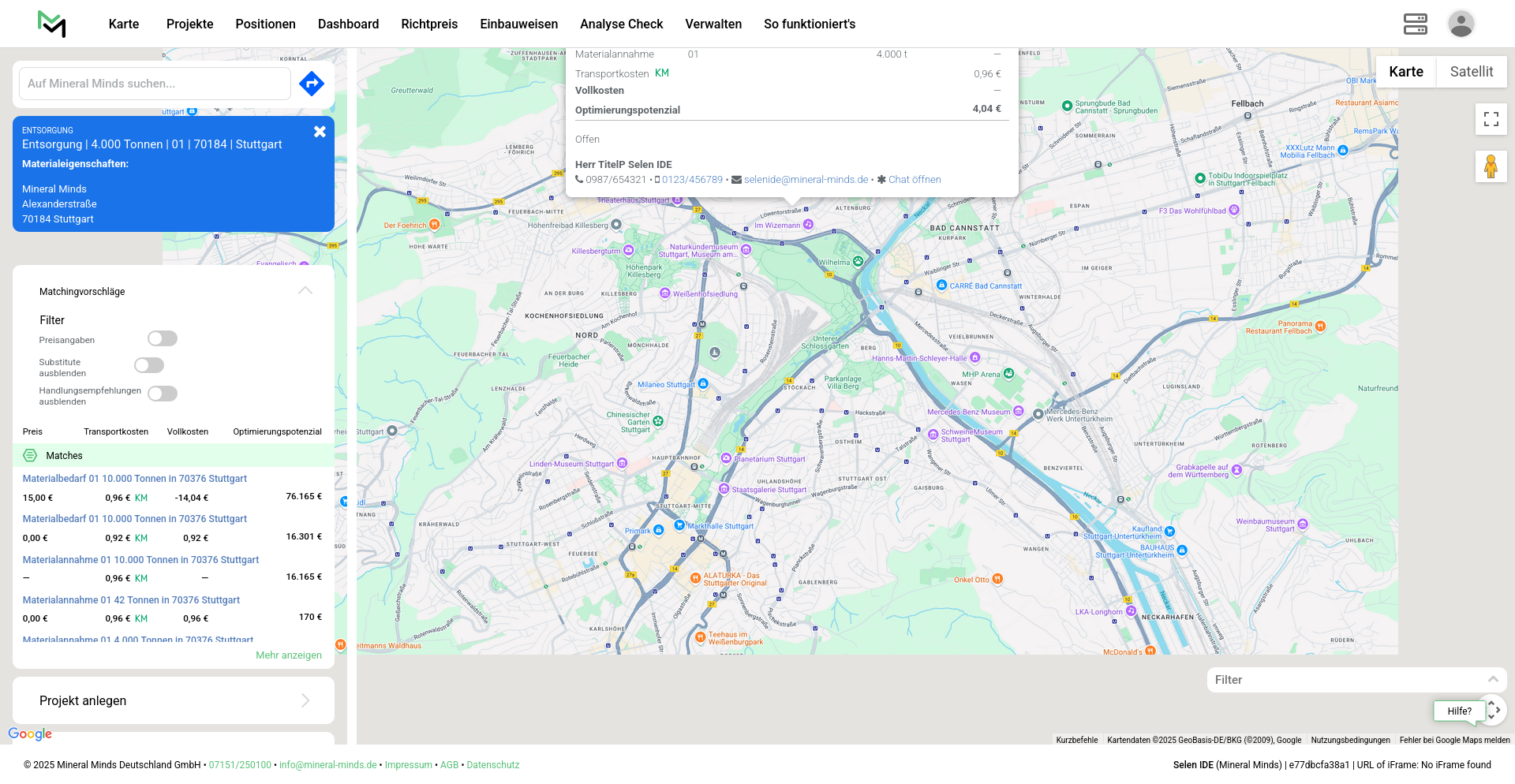Screen dimensions: 1515x784
Task: Open the user profile avatar
Action: [1461, 24]
